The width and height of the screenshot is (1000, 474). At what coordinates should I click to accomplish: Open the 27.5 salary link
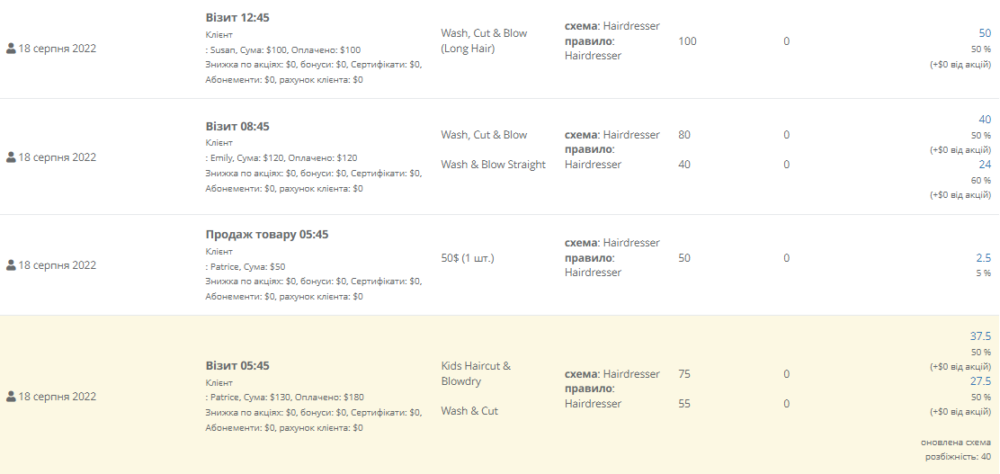981,381
